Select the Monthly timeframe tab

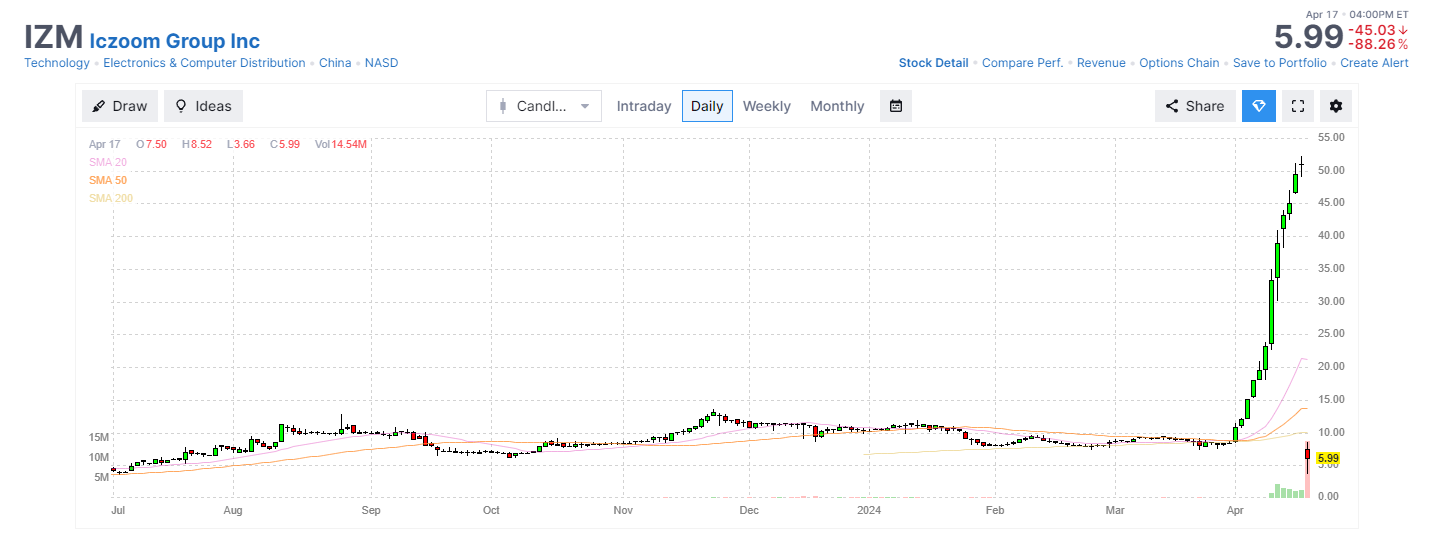click(x=837, y=106)
